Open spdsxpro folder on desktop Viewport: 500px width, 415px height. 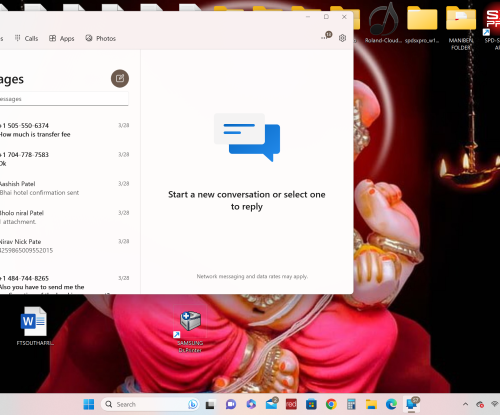pyautogui.click(x=422, y=24)
